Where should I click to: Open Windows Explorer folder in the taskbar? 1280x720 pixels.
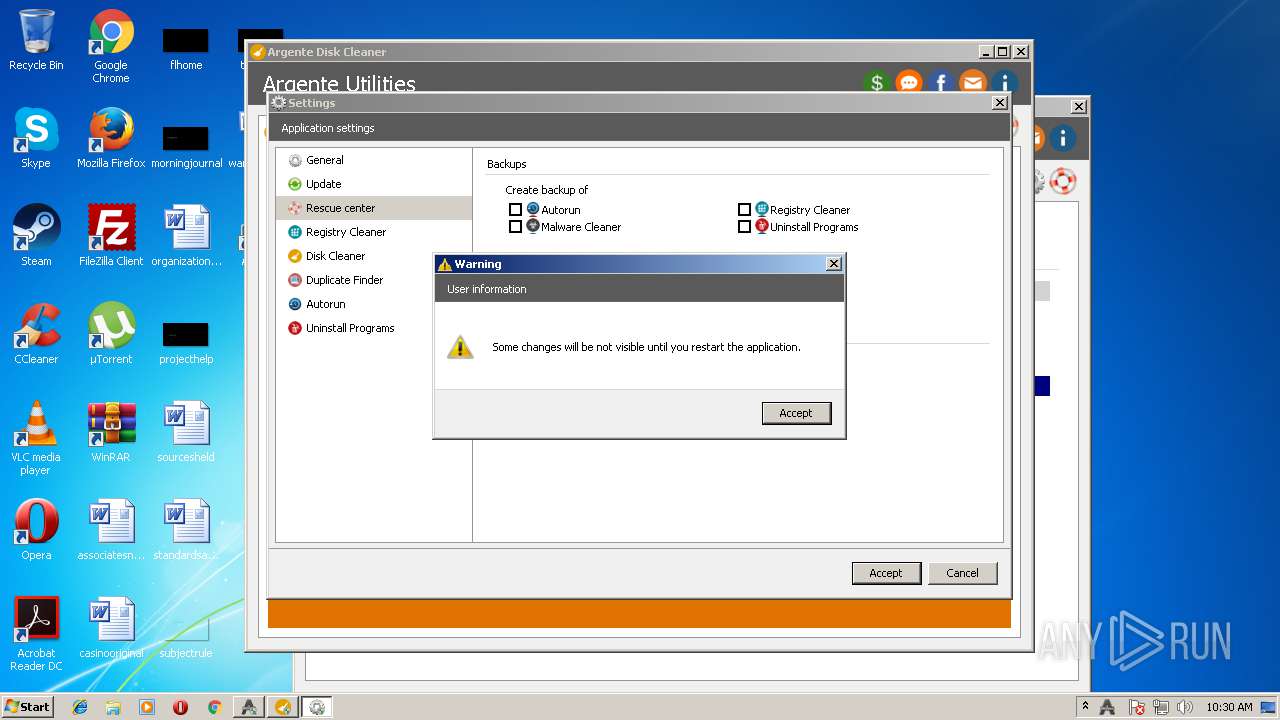(113, 707)
